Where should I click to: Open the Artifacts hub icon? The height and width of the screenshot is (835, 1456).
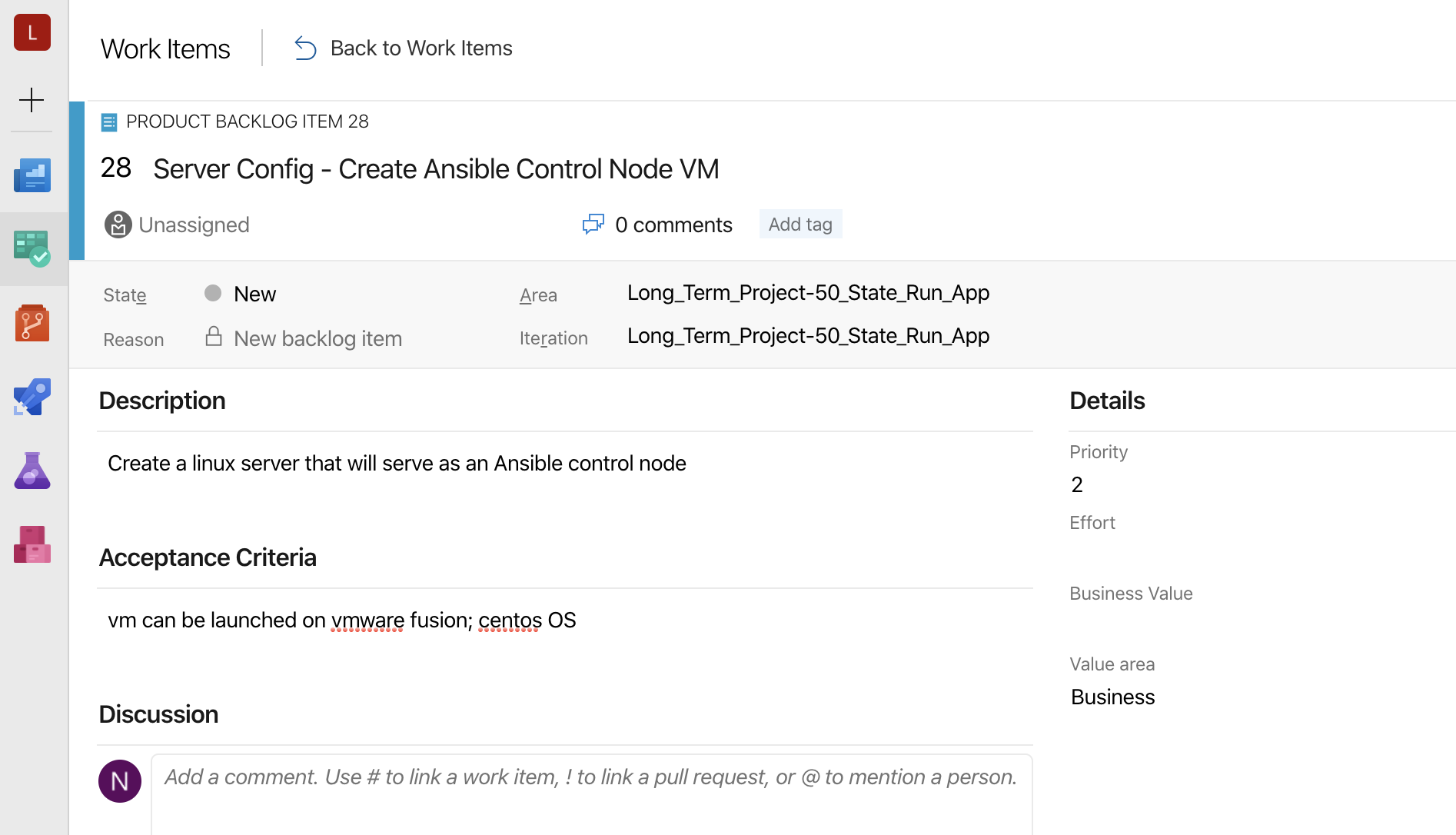32,544
